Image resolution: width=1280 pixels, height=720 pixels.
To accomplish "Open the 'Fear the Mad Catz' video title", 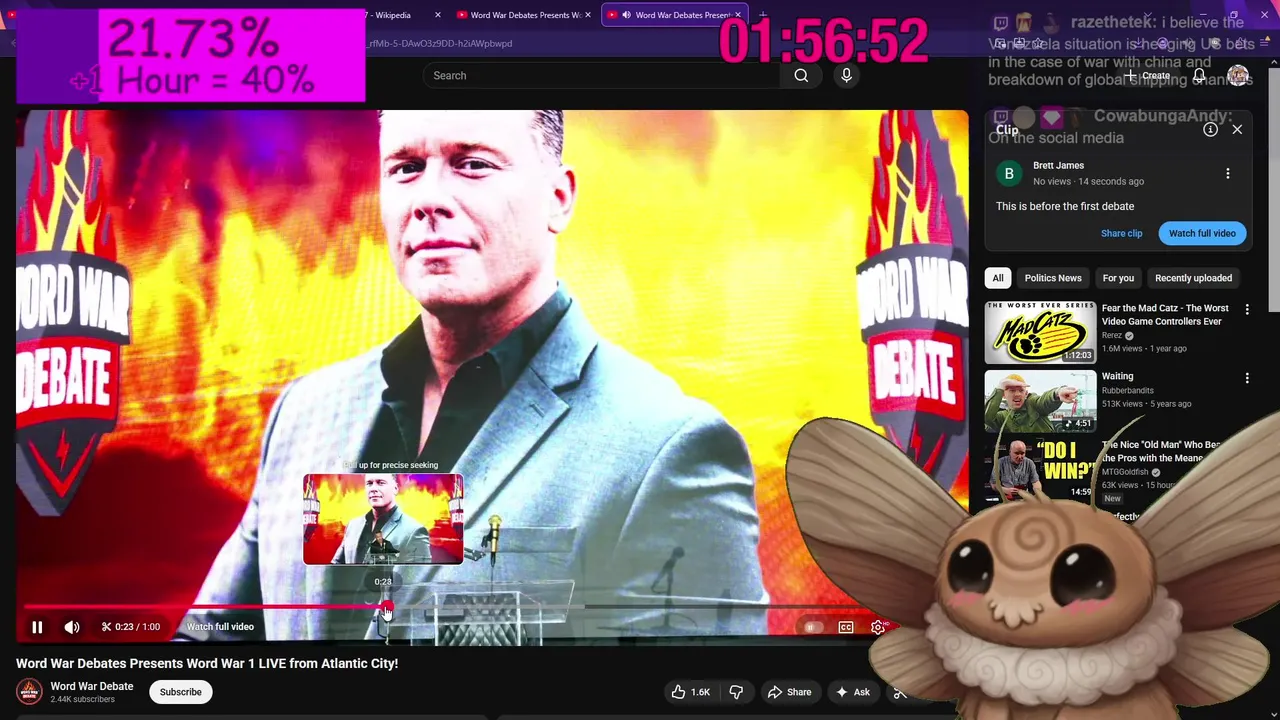I will (1165, 315).
